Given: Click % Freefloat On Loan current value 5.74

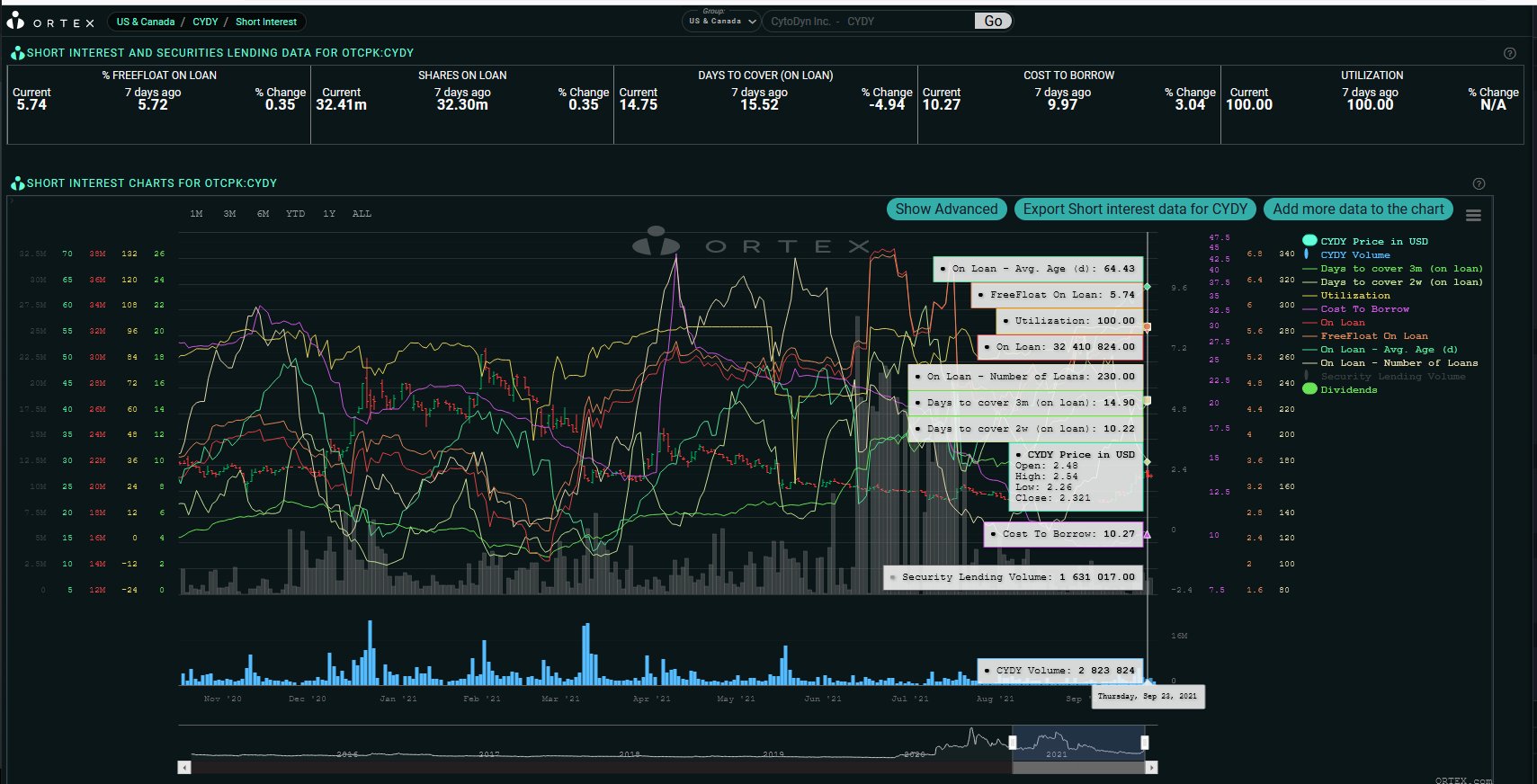Looking at the screenshot, I should (31, 105).
